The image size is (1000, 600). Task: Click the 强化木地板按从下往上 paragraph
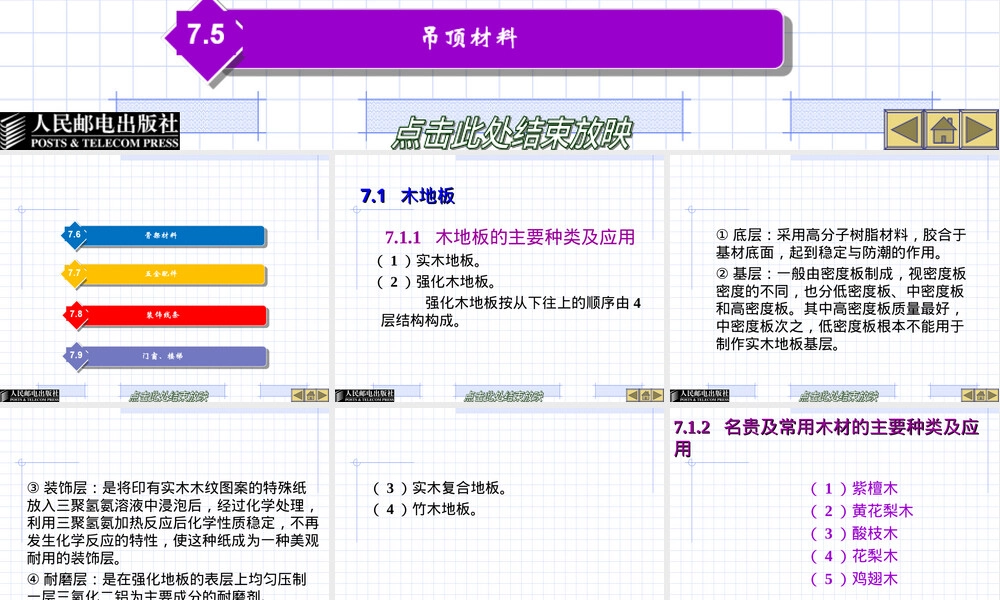(x=511, y=312)
